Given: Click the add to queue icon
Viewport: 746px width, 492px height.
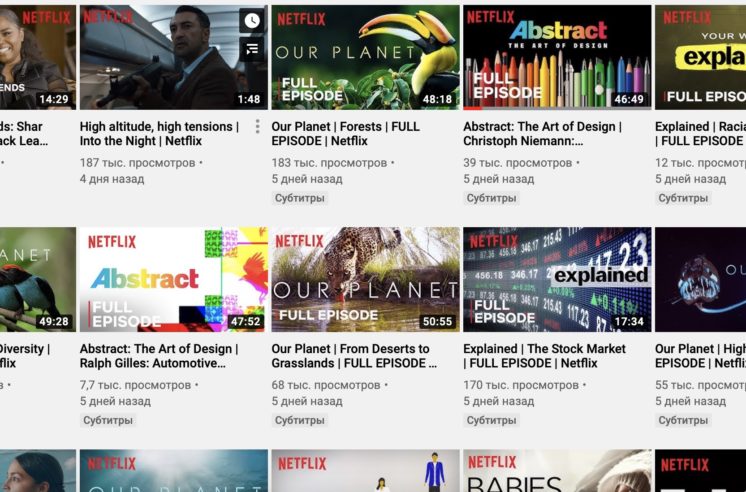Looking at the screenshot, I should (x=252, y=48).
